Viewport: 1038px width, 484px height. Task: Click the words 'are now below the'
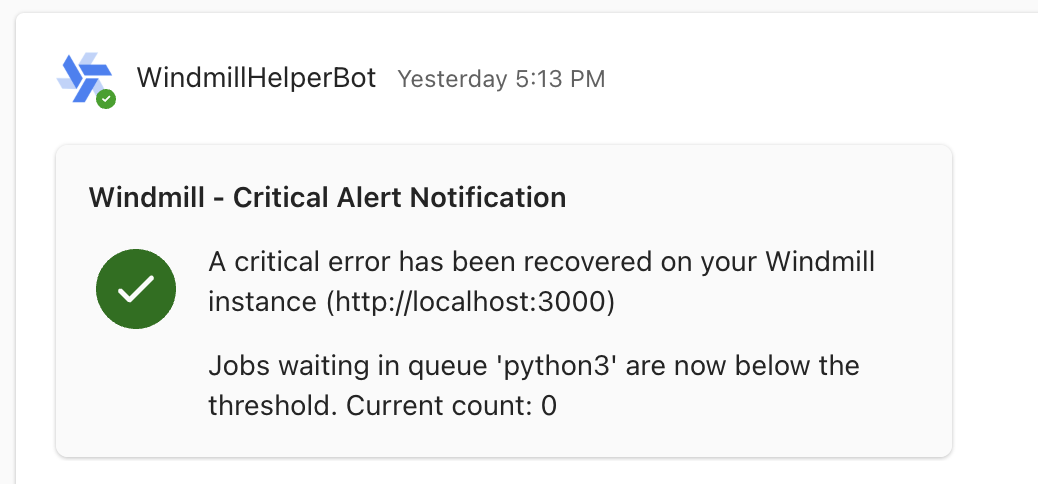pyautogui.click(x=739, y=366)
